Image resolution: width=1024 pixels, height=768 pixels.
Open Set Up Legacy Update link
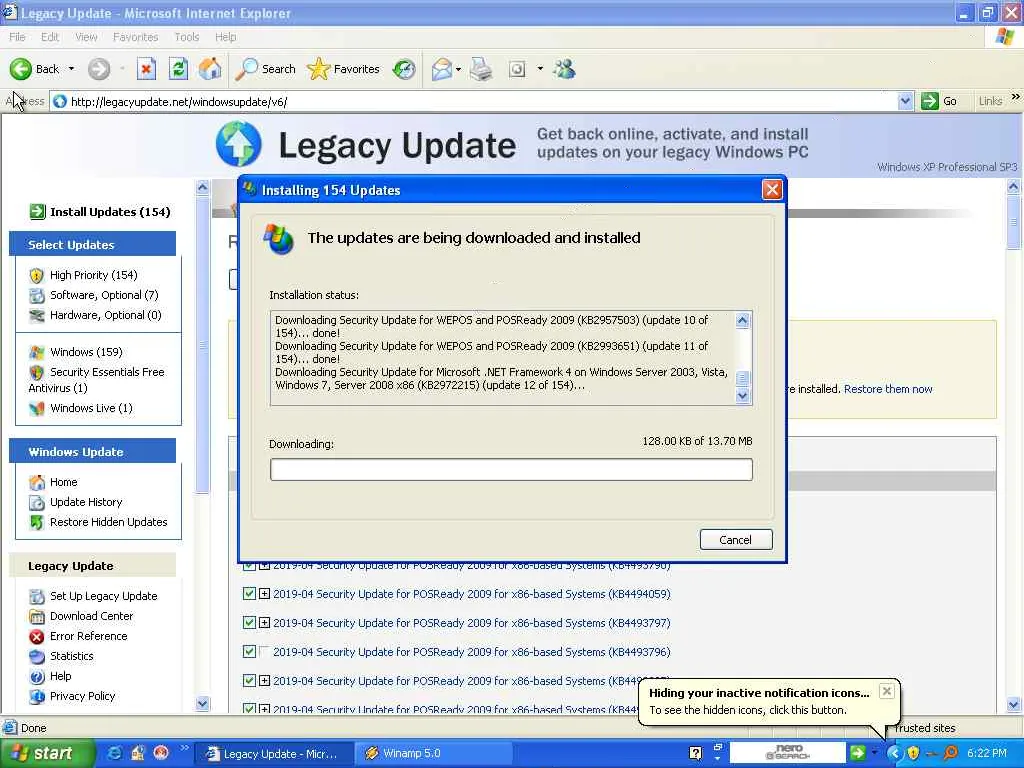pos(103,596)
